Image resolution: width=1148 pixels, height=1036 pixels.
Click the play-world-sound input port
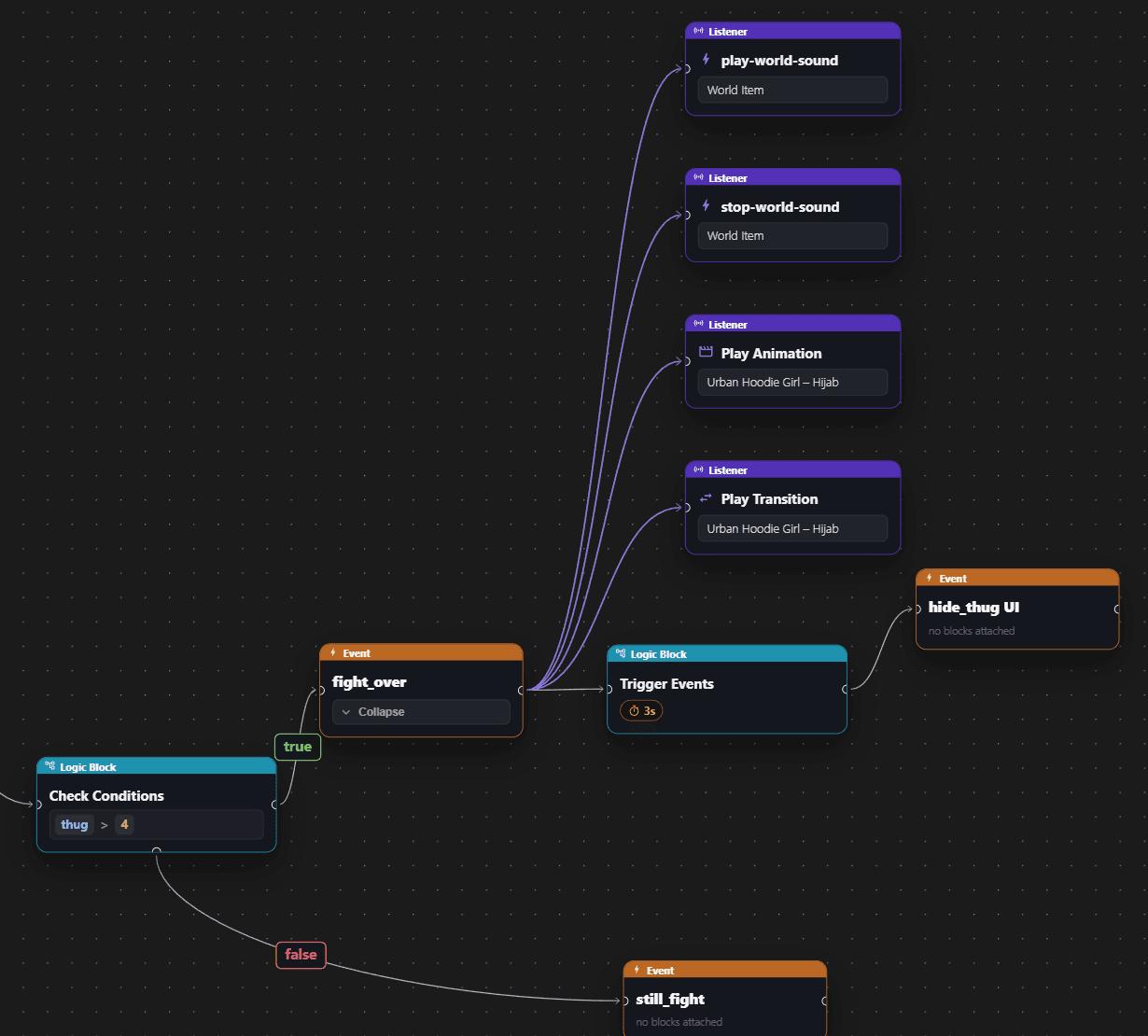pos(687,69)
